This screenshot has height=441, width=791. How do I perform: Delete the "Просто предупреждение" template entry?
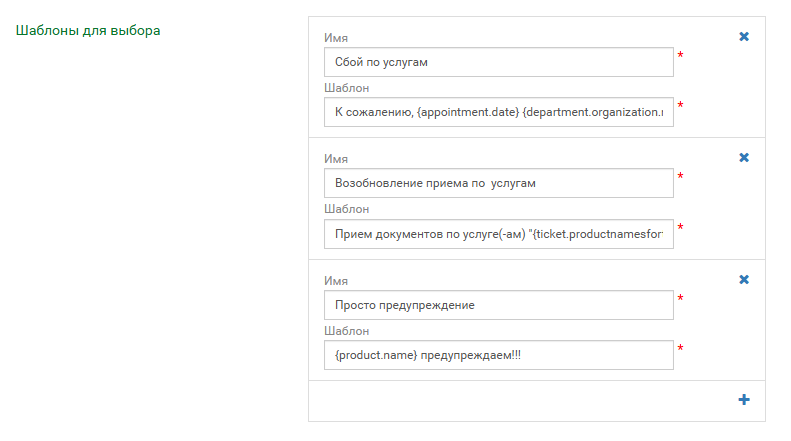pyautogui.click(x=744, y=280)
